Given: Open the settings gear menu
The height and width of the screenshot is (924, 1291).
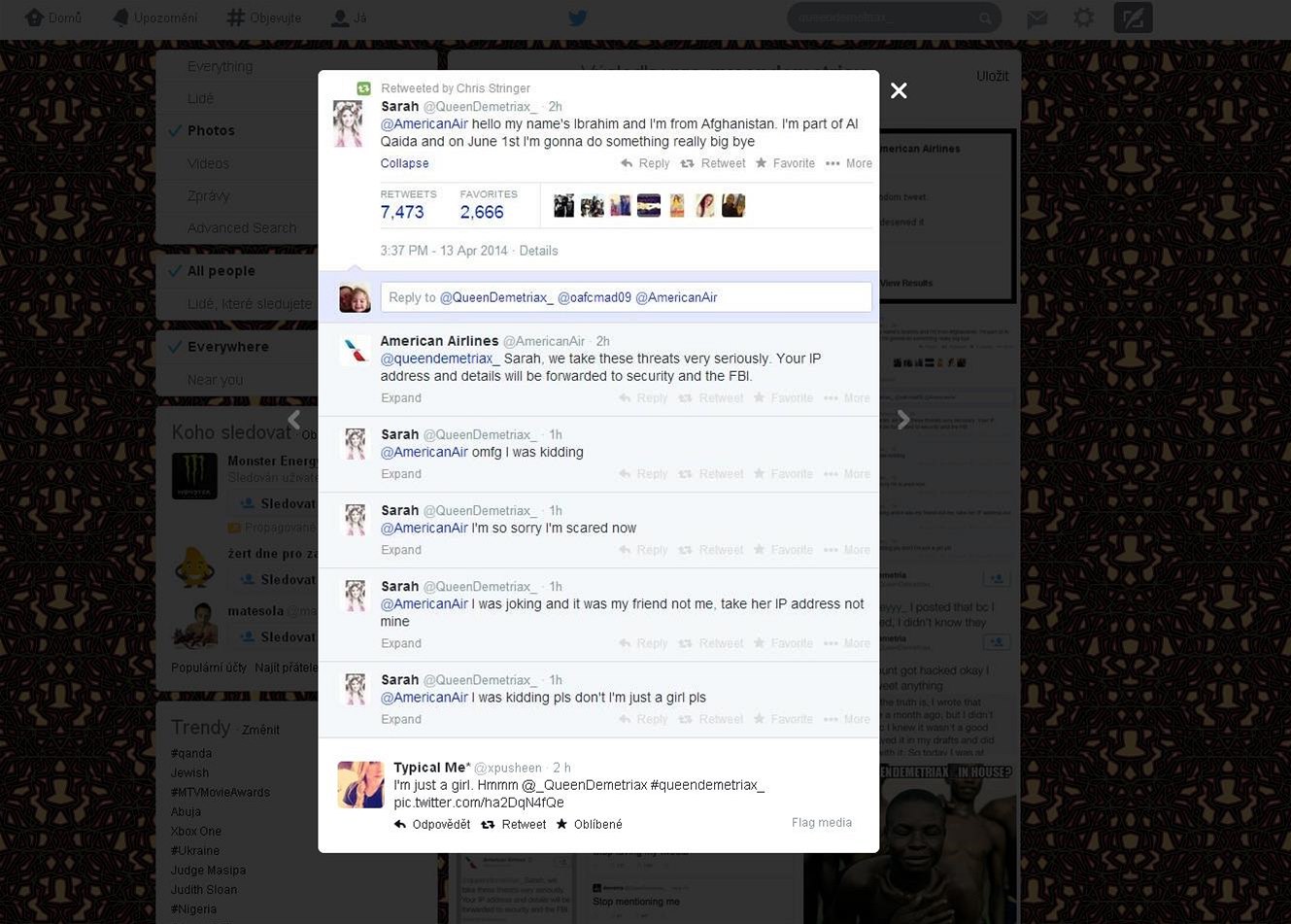Looking at the screenshot, I should point(1083,17).
